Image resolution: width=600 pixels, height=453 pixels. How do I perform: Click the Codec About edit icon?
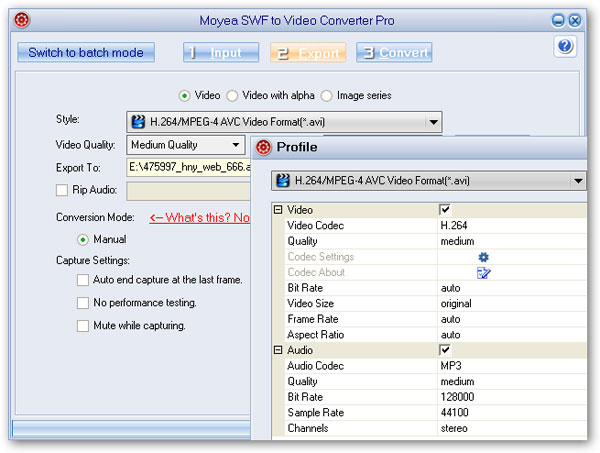[483, 272]
